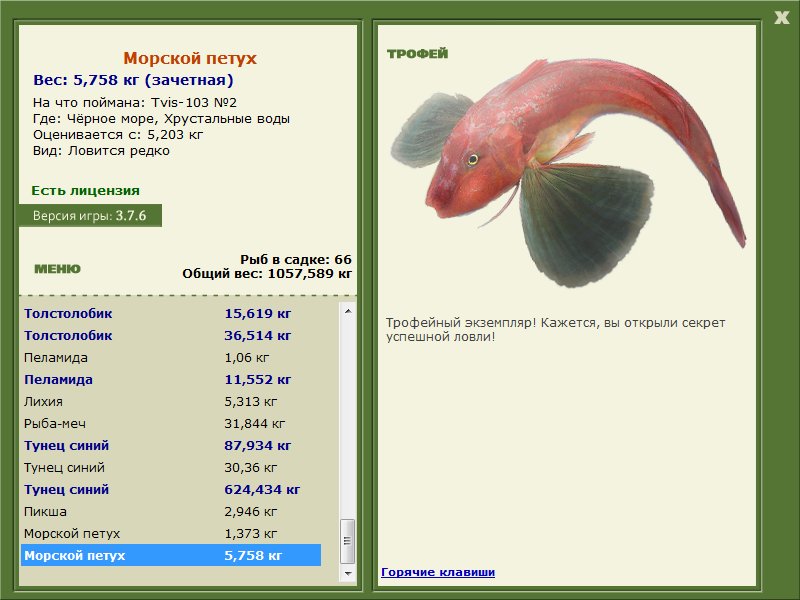Click the Морской петух trophy fish image
Image resolution: width=800 pixels, height=600 pixels.
tap(569, 171)
